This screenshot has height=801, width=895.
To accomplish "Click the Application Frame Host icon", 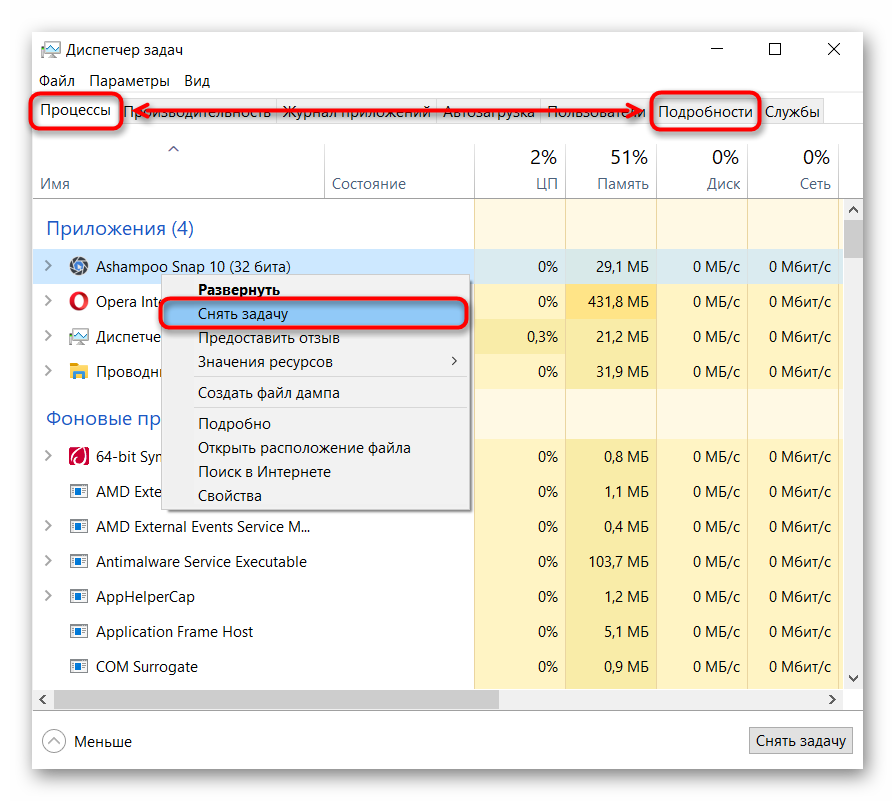I will 78,632.
